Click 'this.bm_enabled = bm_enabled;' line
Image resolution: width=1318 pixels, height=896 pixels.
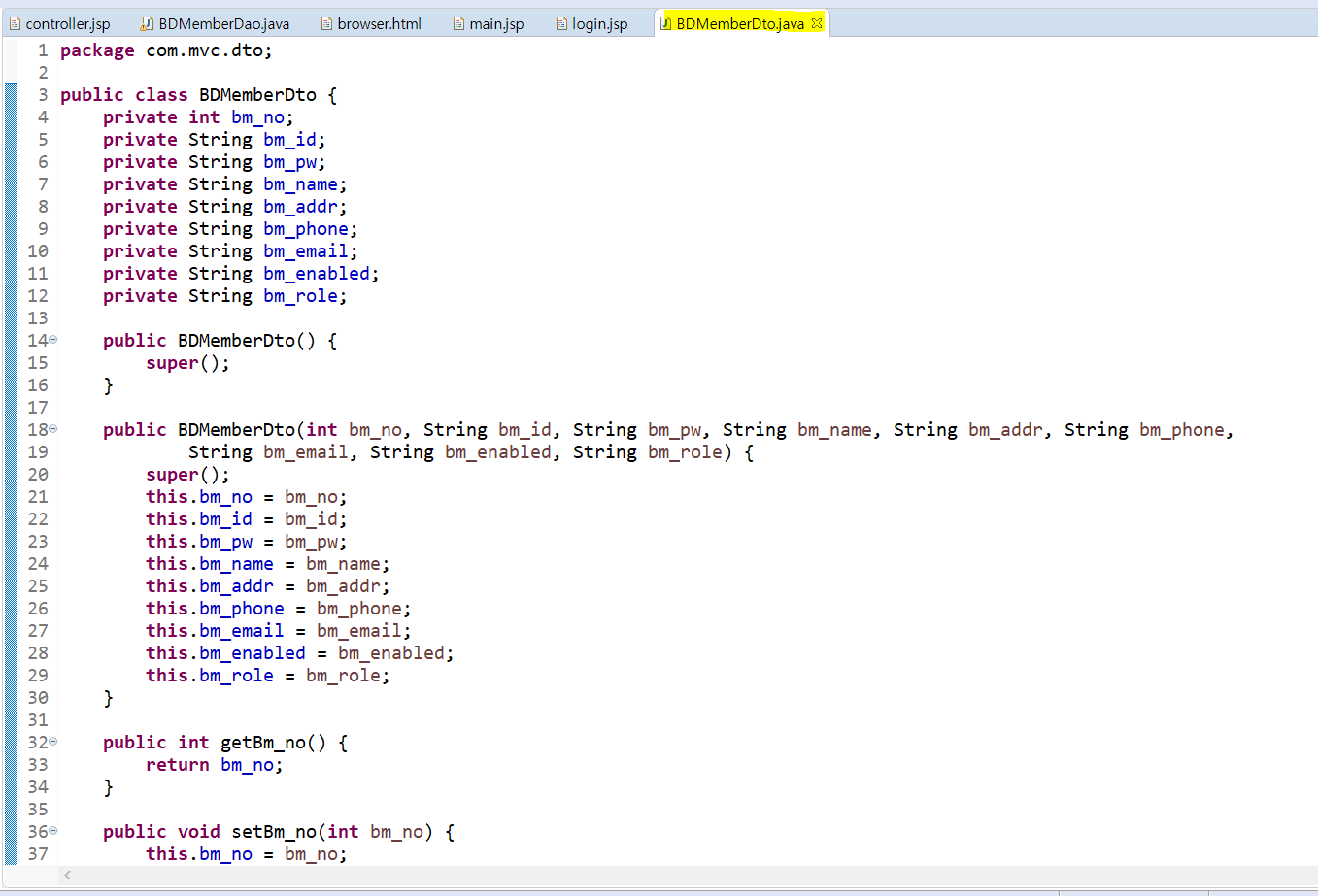pyautogui.click(x=300, y=653)
